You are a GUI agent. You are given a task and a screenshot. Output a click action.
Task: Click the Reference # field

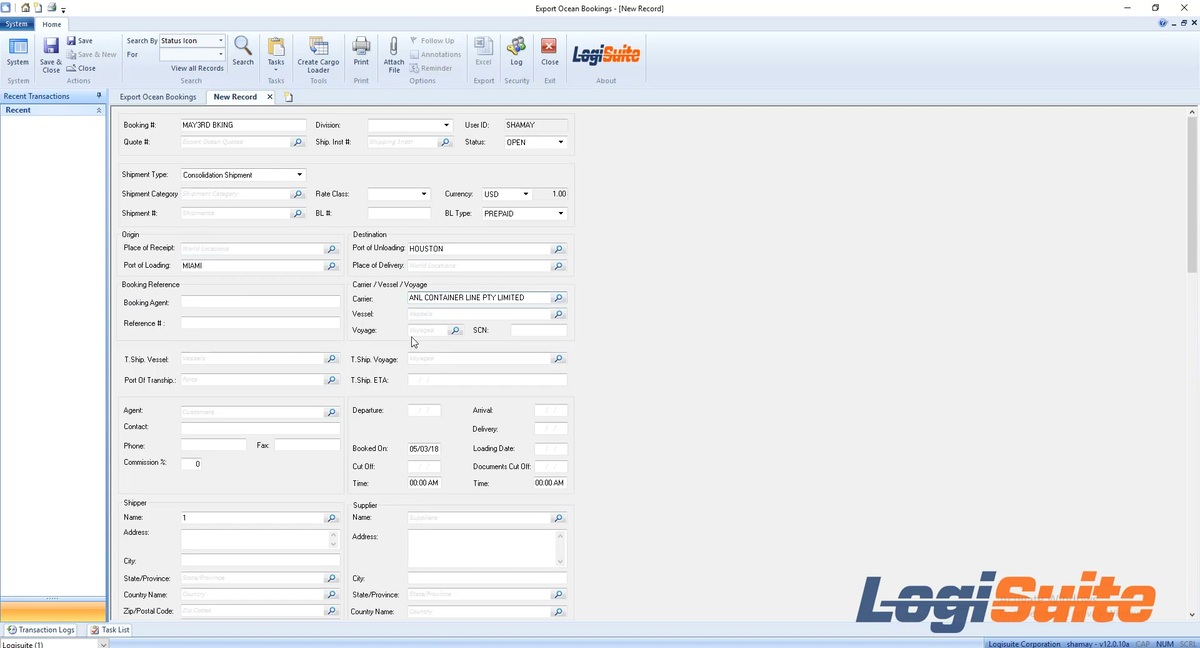260,323
